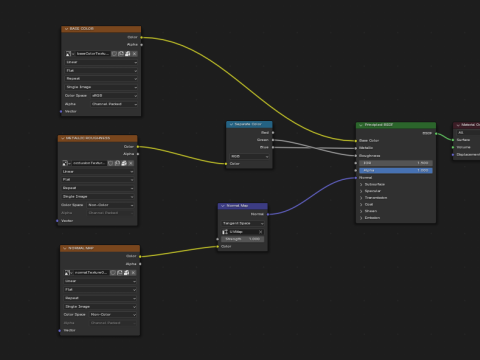The height and width of the screenshot is (360, 480).
Task: Click Vector input socket of BASE COLOR node
Action: (61, 111)
